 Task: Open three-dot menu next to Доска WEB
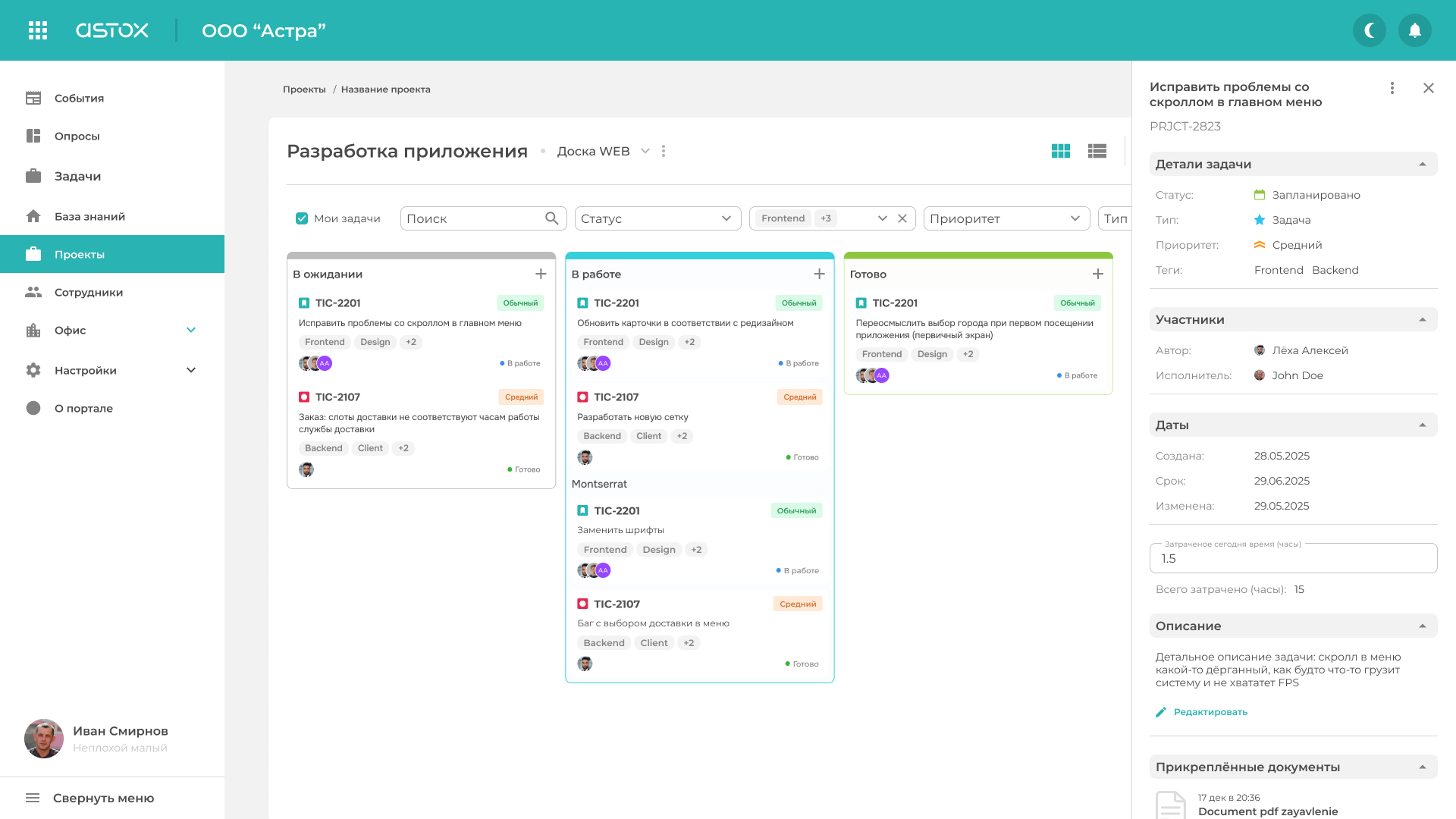pos(664,151)
